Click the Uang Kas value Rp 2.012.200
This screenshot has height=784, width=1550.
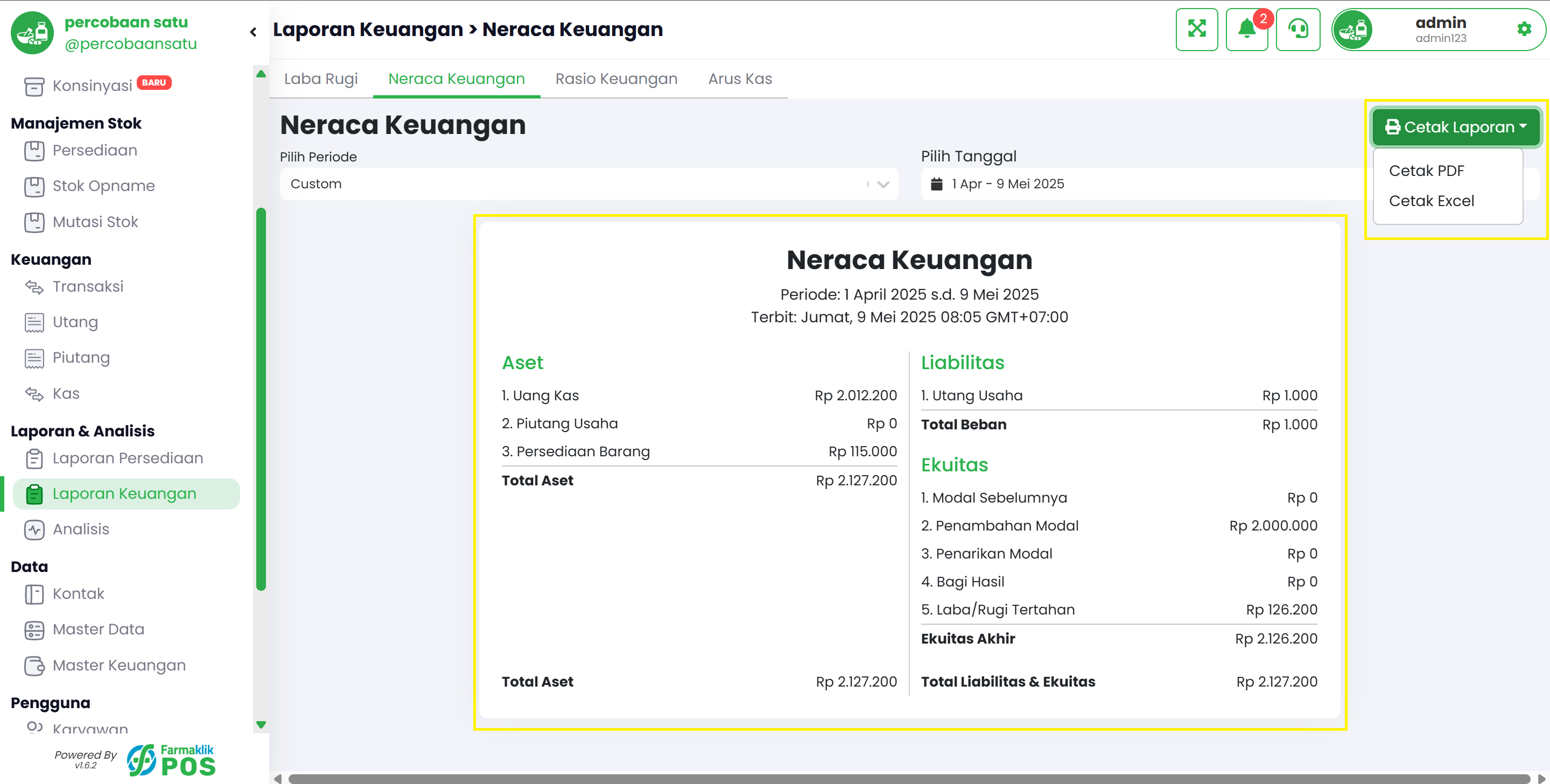point(855,395)
